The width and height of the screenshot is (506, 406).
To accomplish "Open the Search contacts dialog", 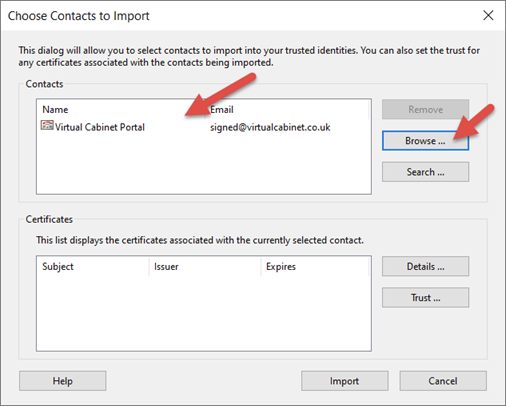I will pos(425,172).
